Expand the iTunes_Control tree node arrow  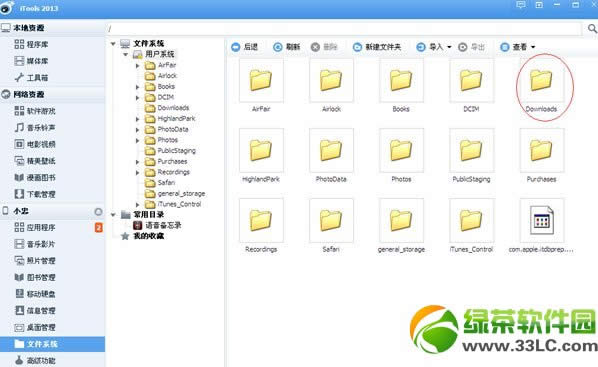point(138,204)
